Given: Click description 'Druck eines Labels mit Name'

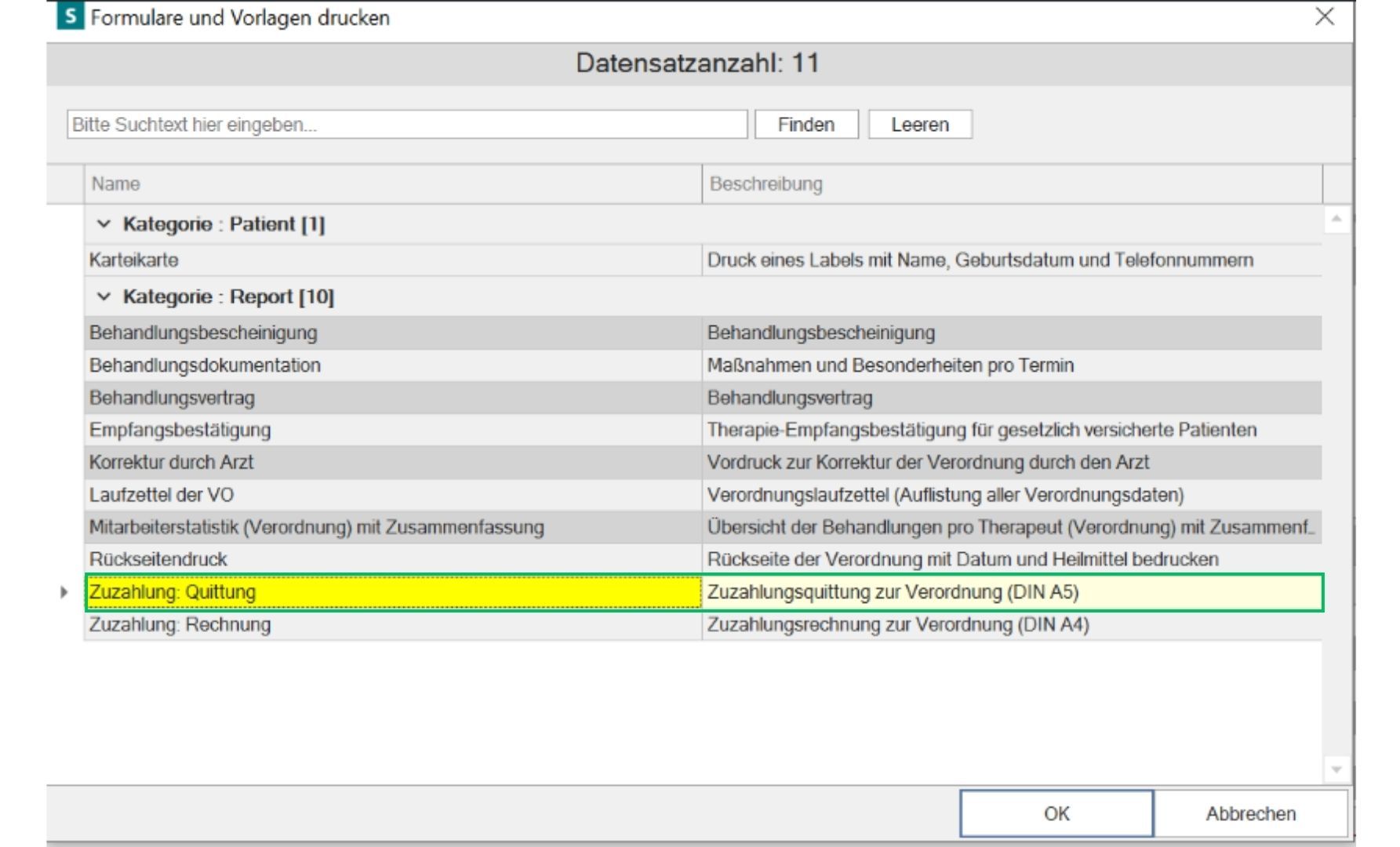Looking at the screenshot, I should coord(1012,260).
